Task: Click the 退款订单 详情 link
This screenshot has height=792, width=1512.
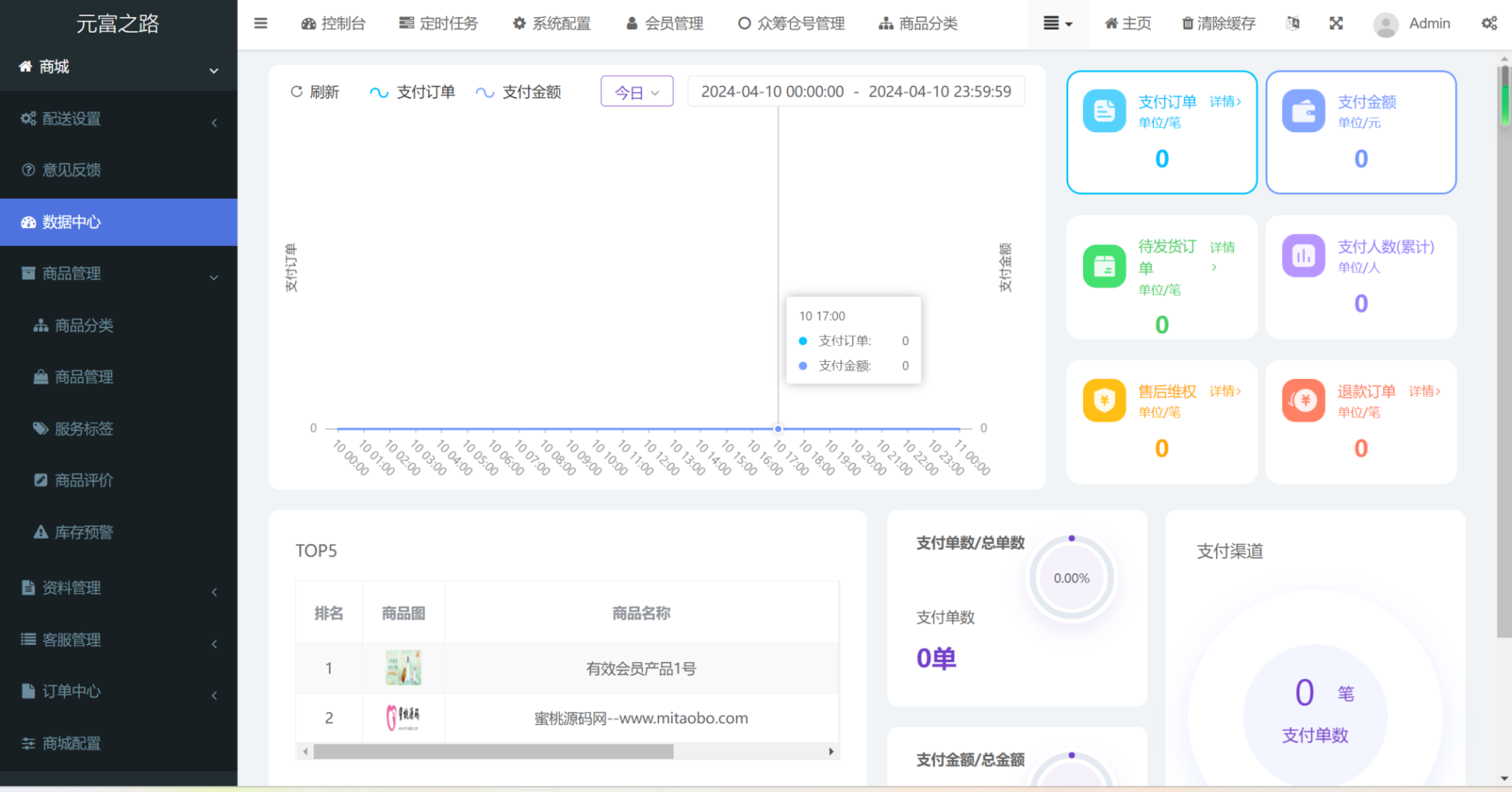Action: pos(1425,391)
